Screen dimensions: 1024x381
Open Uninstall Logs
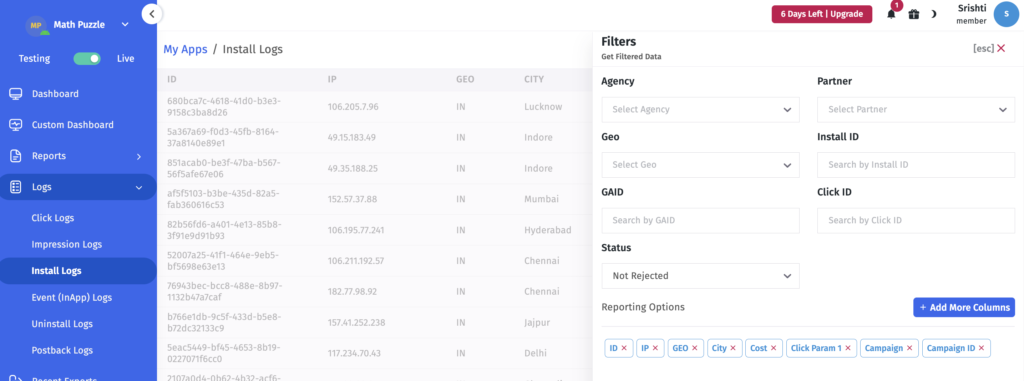pos(62,324)
